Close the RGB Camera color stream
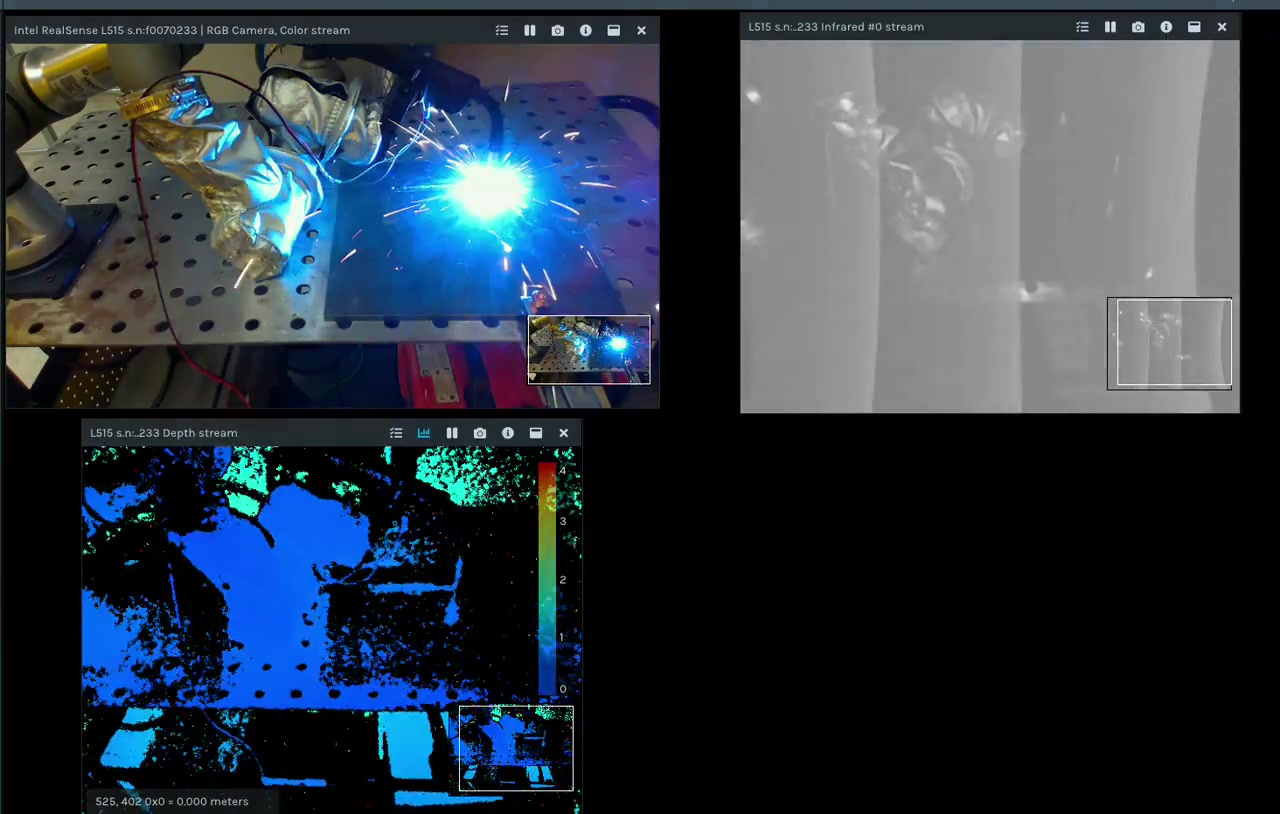The height and width of the screenshot is (814, 1280). point(642,31)
